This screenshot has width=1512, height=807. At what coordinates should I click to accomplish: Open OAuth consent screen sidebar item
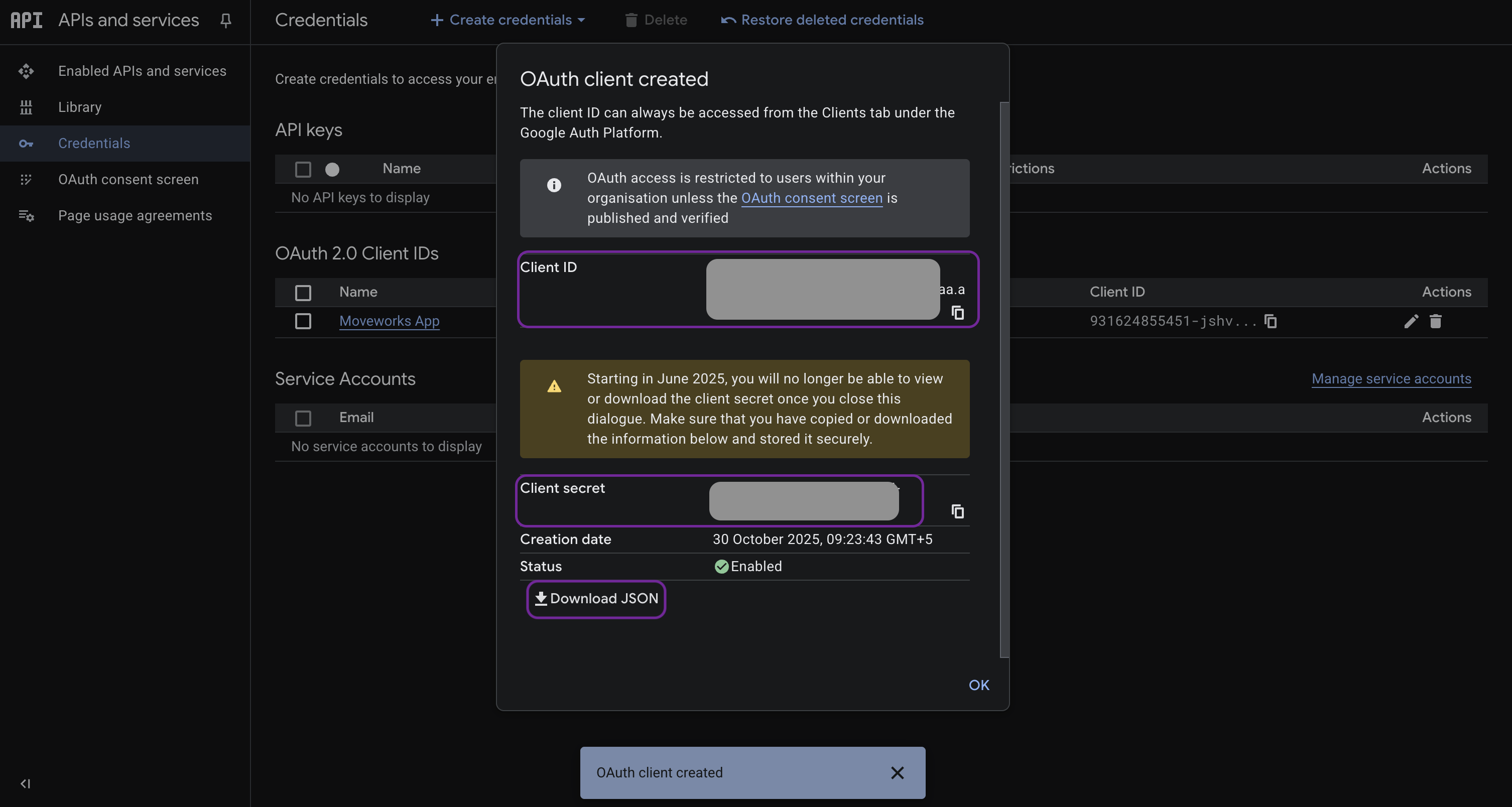128,180
